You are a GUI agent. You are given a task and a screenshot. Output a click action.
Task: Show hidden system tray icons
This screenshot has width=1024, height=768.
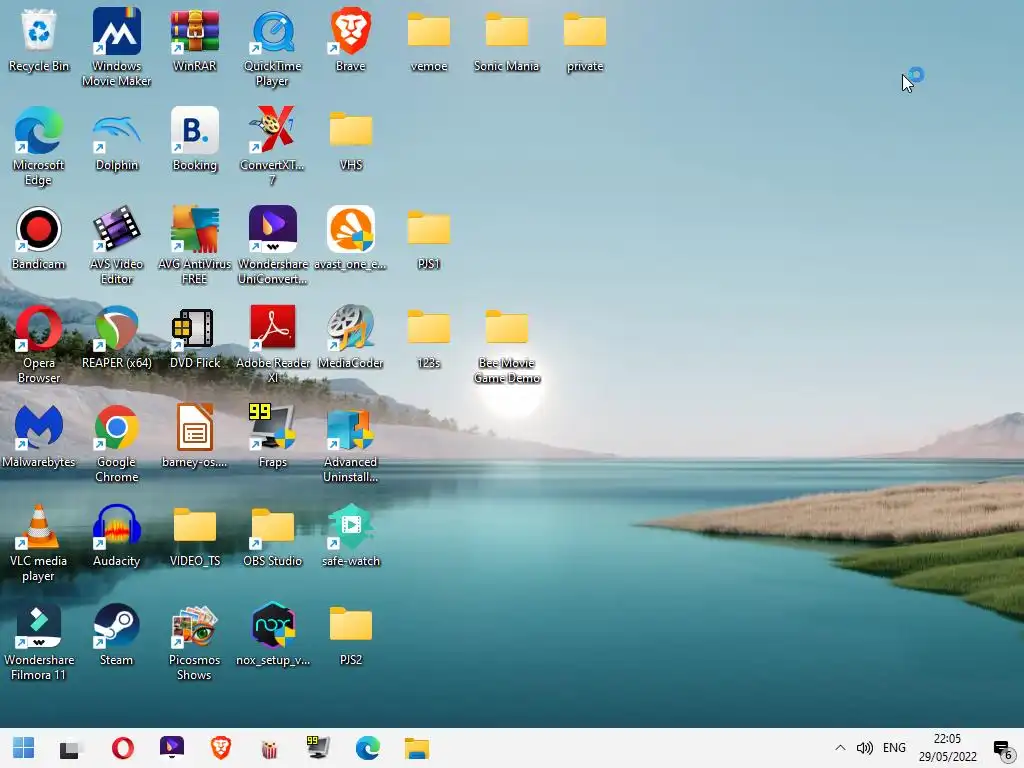point(840,748)
